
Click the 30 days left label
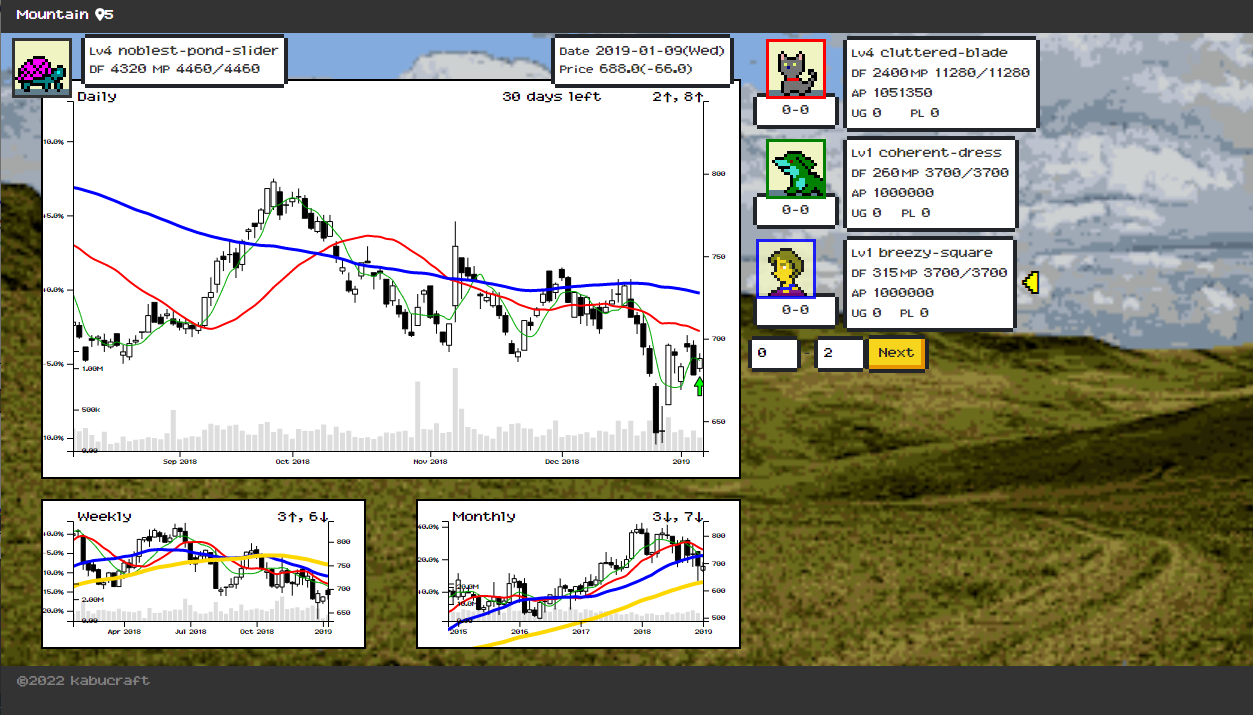[551, 97]
